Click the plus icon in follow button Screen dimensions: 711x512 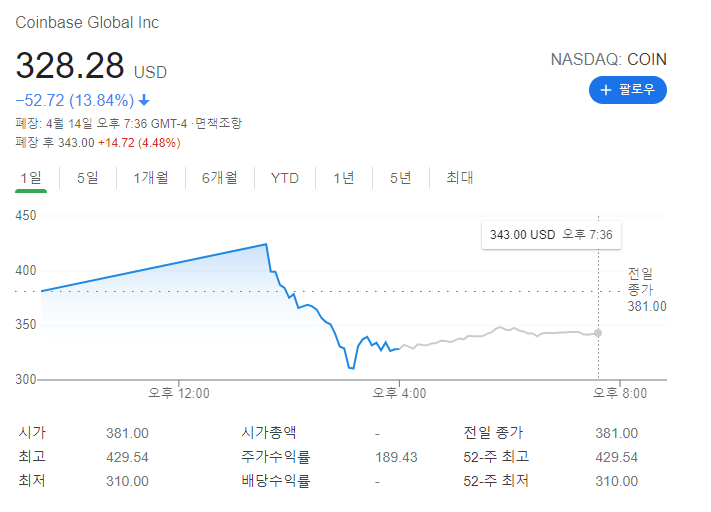(x=605, y=90)
